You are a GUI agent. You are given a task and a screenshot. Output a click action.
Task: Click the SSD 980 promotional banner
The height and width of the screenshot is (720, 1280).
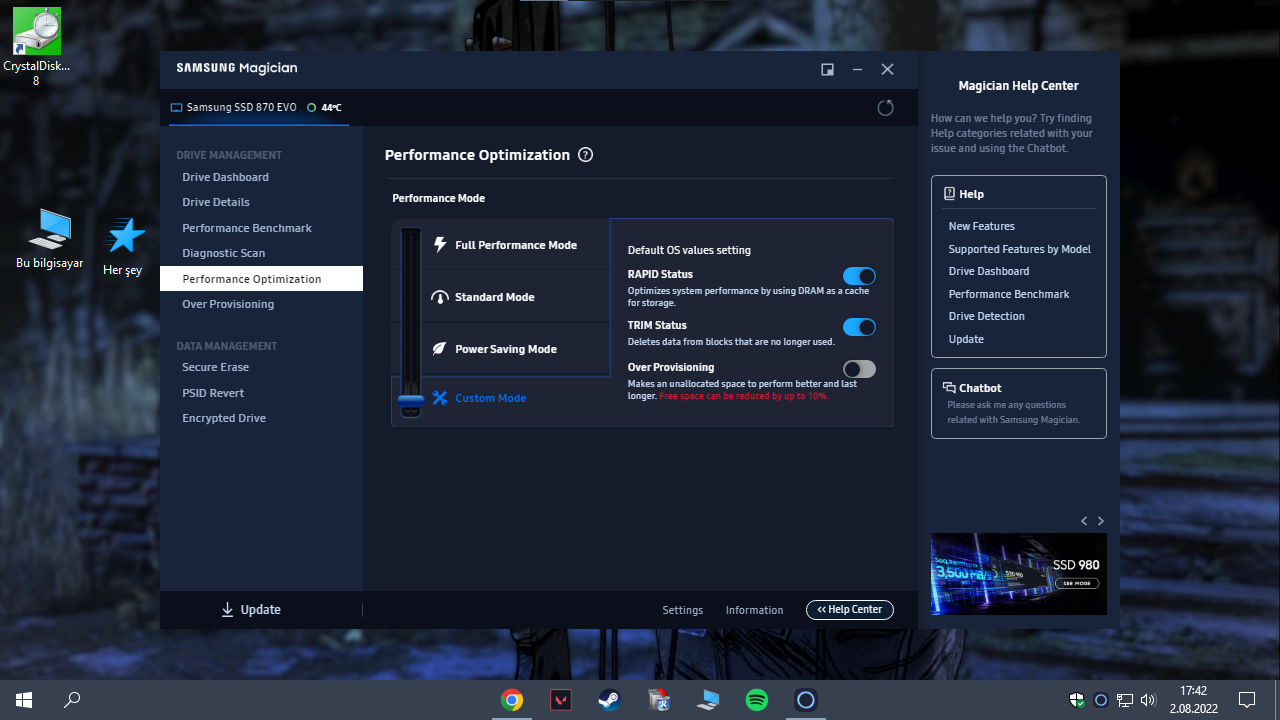[1018, 573]
